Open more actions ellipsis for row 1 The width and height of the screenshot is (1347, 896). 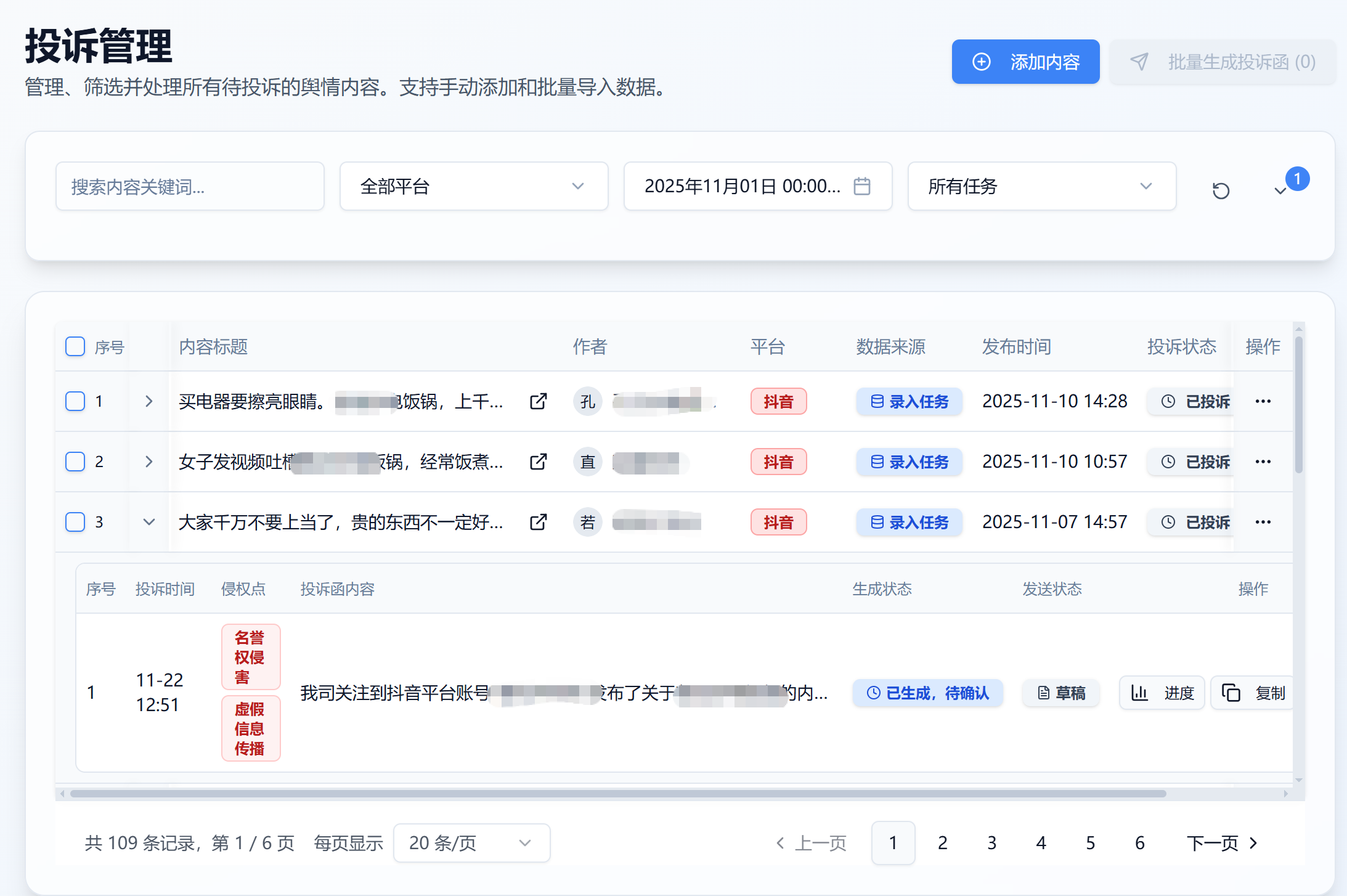point(1263,402)
